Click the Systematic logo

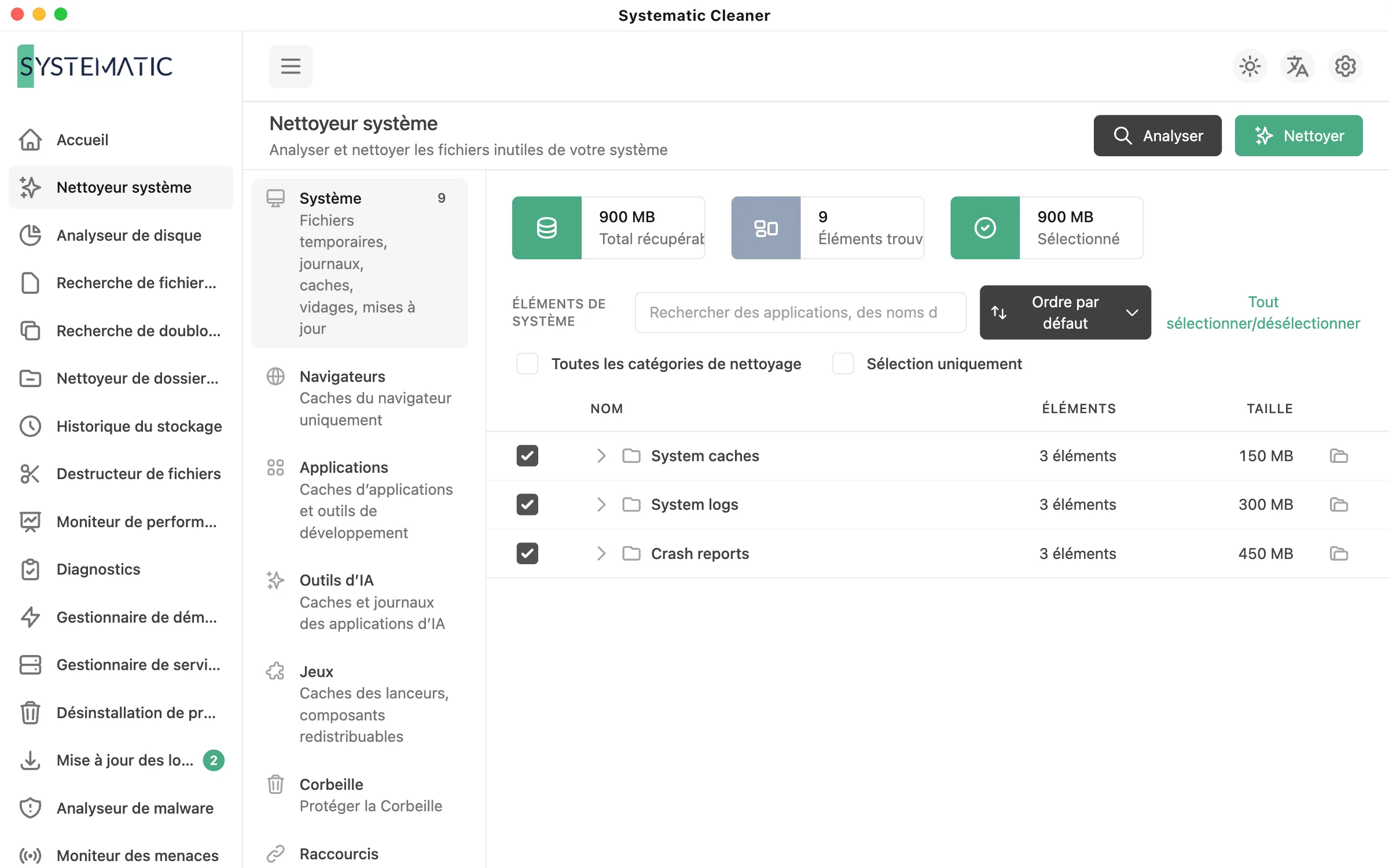pyautogui.click(x=95, y=66)
